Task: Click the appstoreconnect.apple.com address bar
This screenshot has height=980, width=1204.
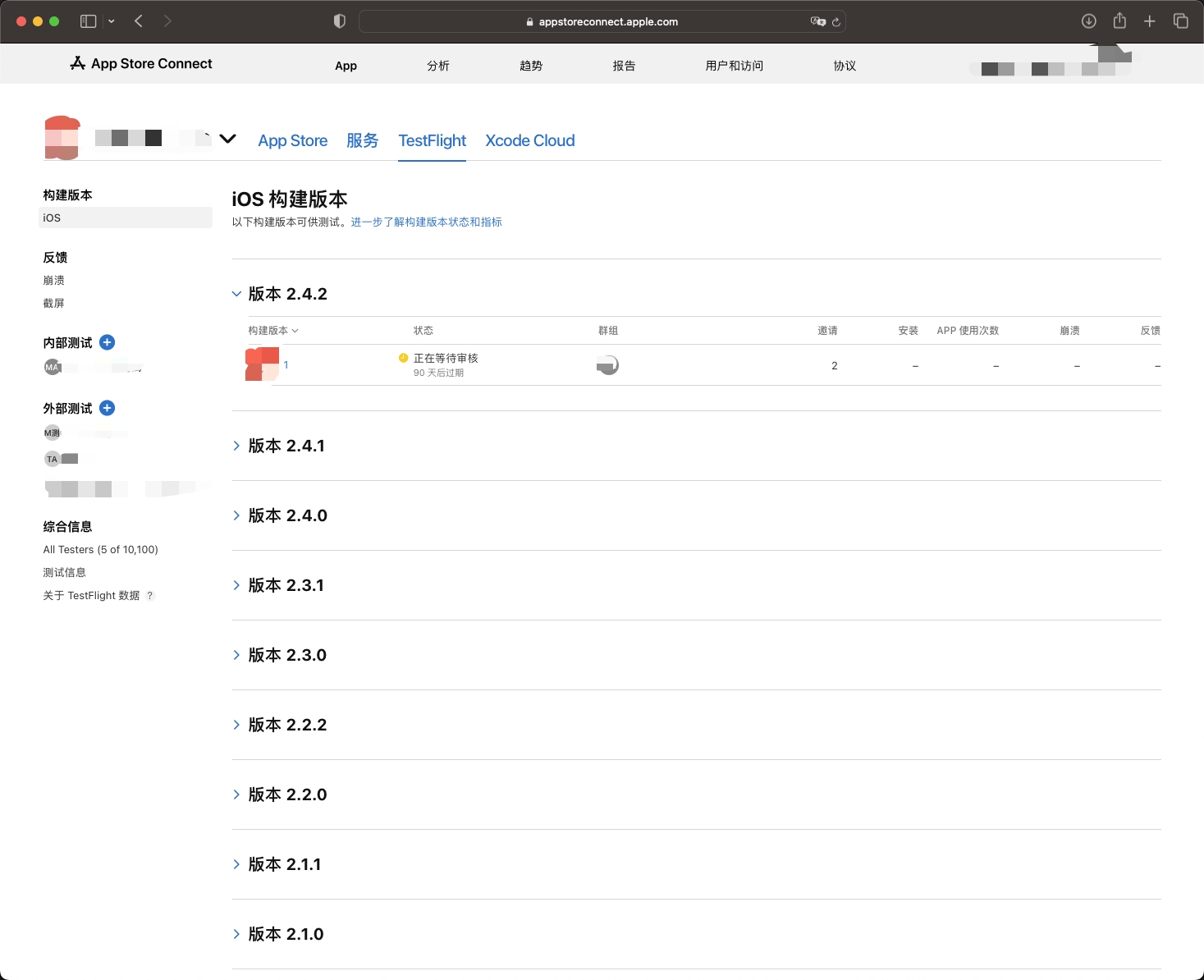Action: click(x=602, y=21)
